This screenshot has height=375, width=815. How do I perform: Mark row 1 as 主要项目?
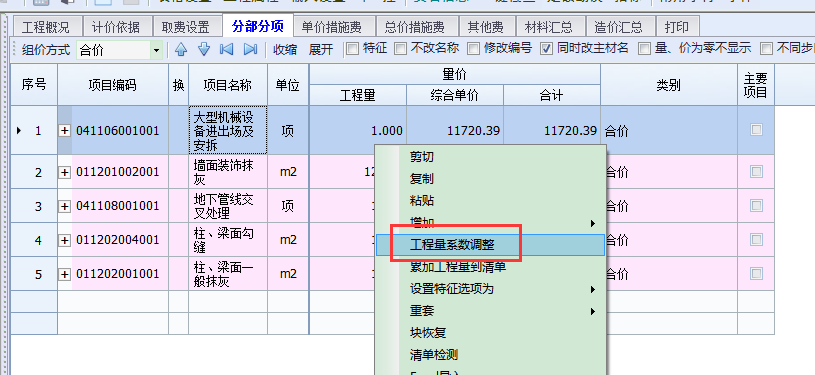(756, 130)
